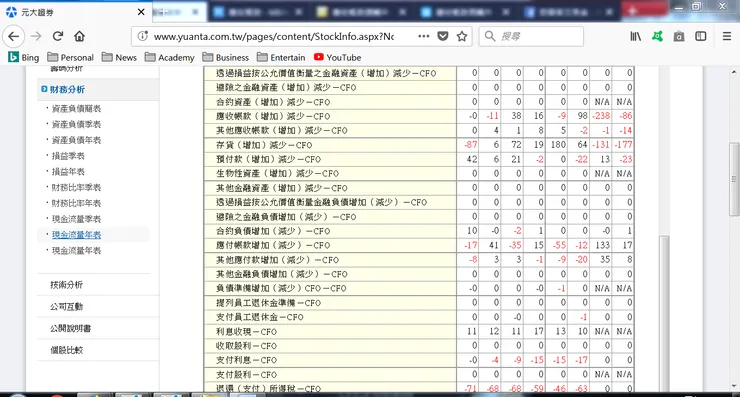Save page to Pocket

[x=443, y=36]
